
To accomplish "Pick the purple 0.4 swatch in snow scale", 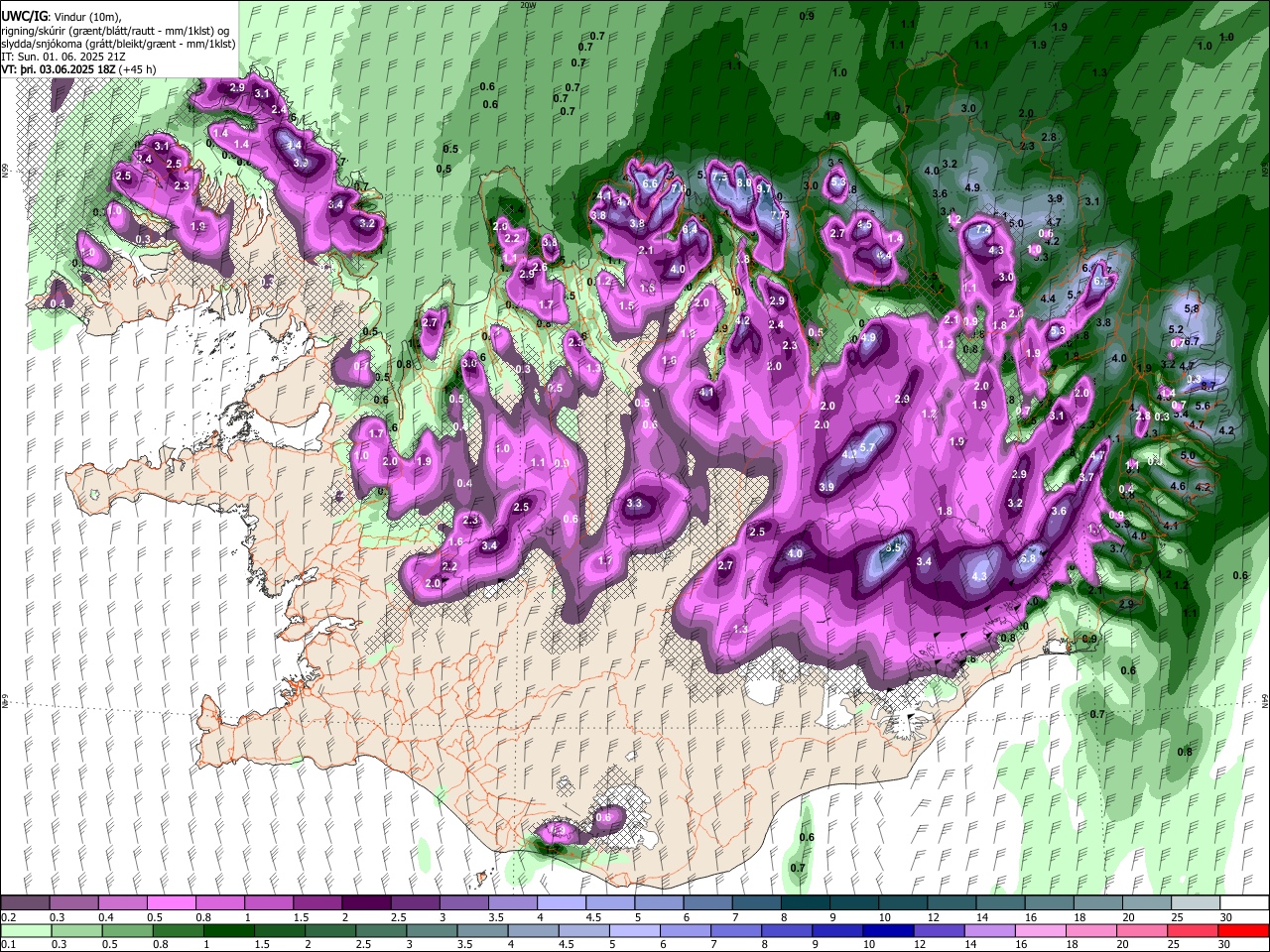I will pos(122,903).
